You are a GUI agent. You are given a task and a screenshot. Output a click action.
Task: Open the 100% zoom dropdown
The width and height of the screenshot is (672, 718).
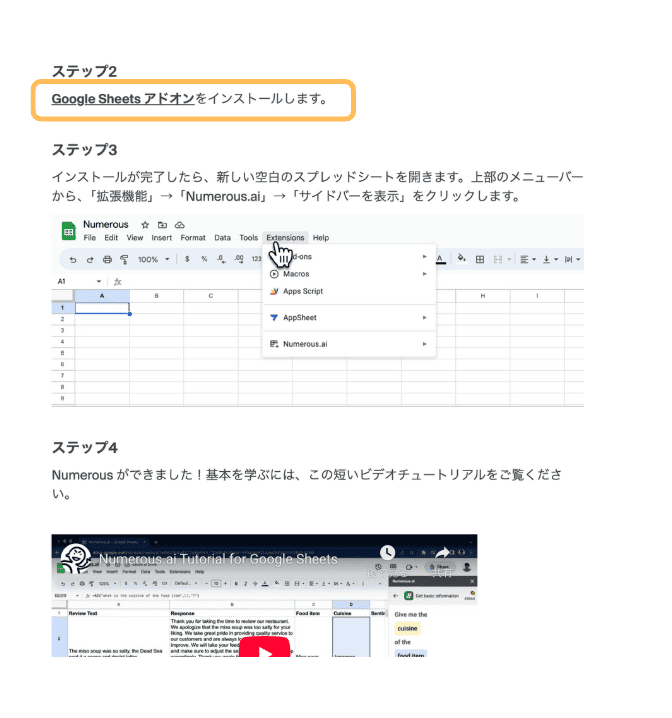point(154,260)
